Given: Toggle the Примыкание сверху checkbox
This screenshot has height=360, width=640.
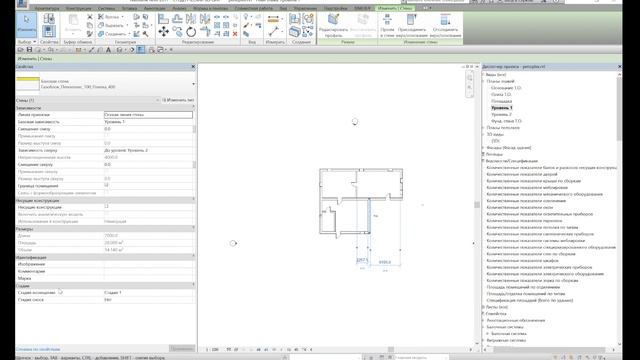Looking at the screenshot, I should (107, 171).
